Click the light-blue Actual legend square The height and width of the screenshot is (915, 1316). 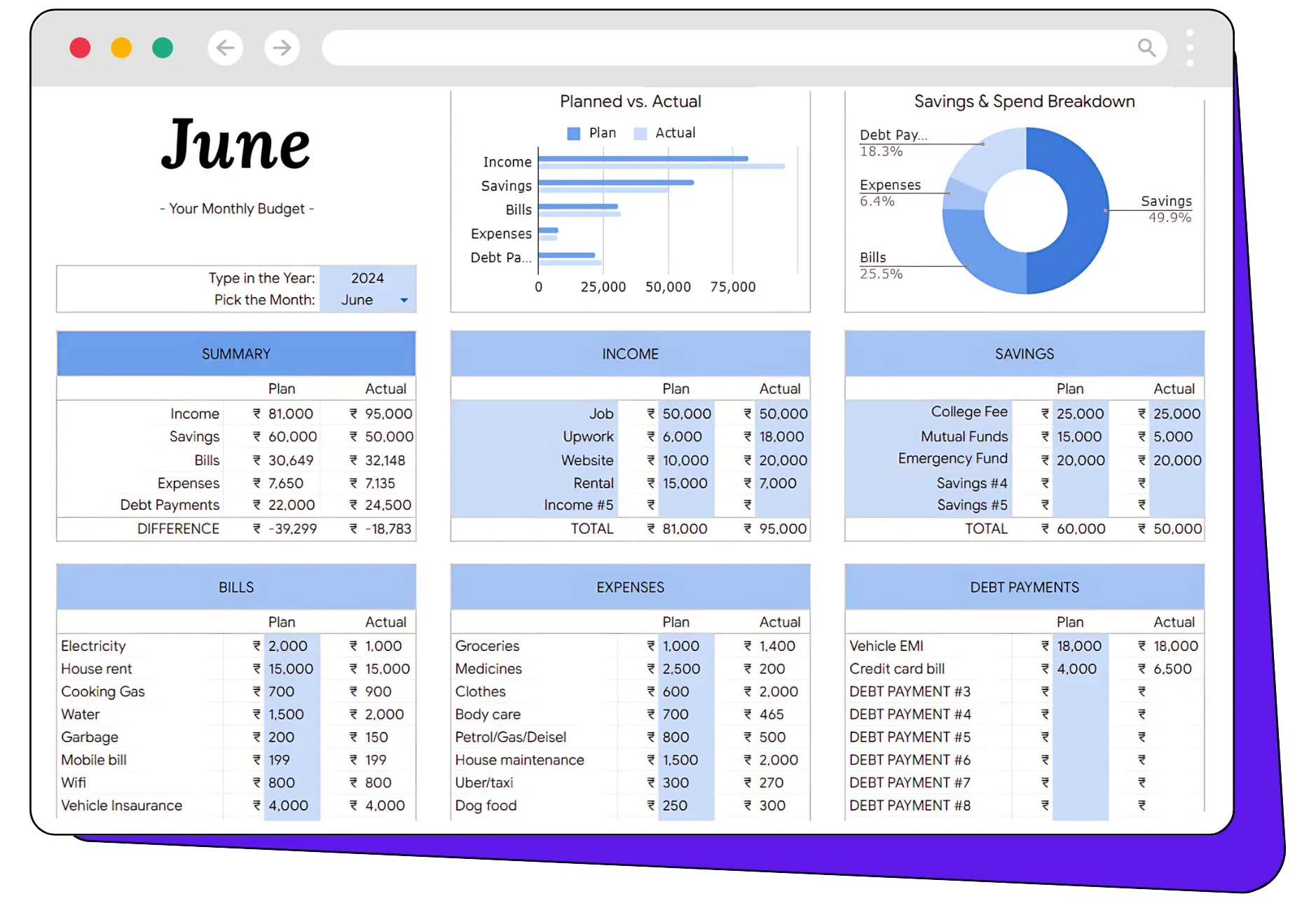coord(640,134)
